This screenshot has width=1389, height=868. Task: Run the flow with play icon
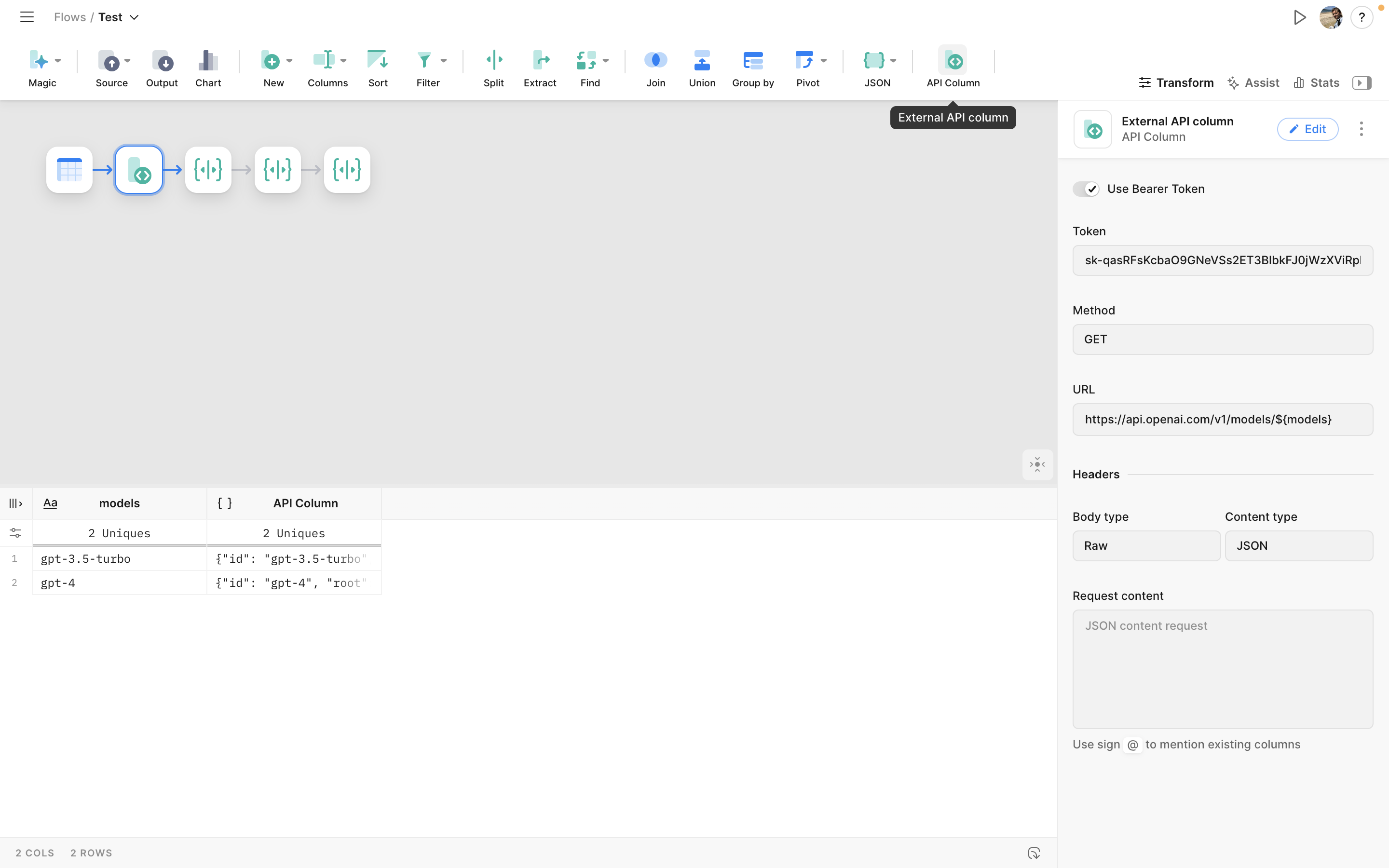pyautogui.click(x=1299, y=17)
